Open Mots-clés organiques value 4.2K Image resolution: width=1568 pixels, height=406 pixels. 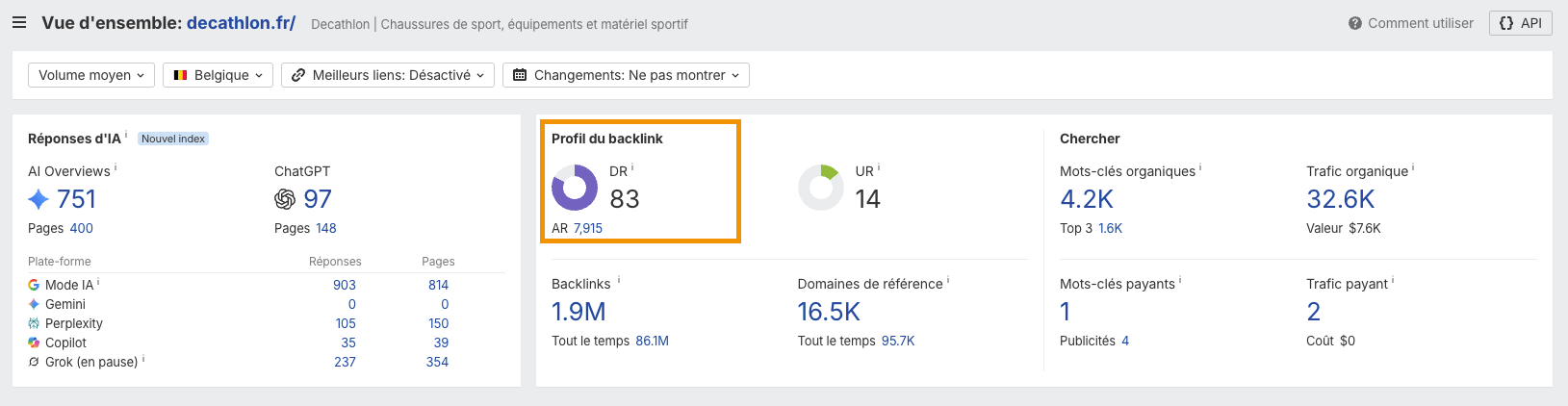(1087, 199)
